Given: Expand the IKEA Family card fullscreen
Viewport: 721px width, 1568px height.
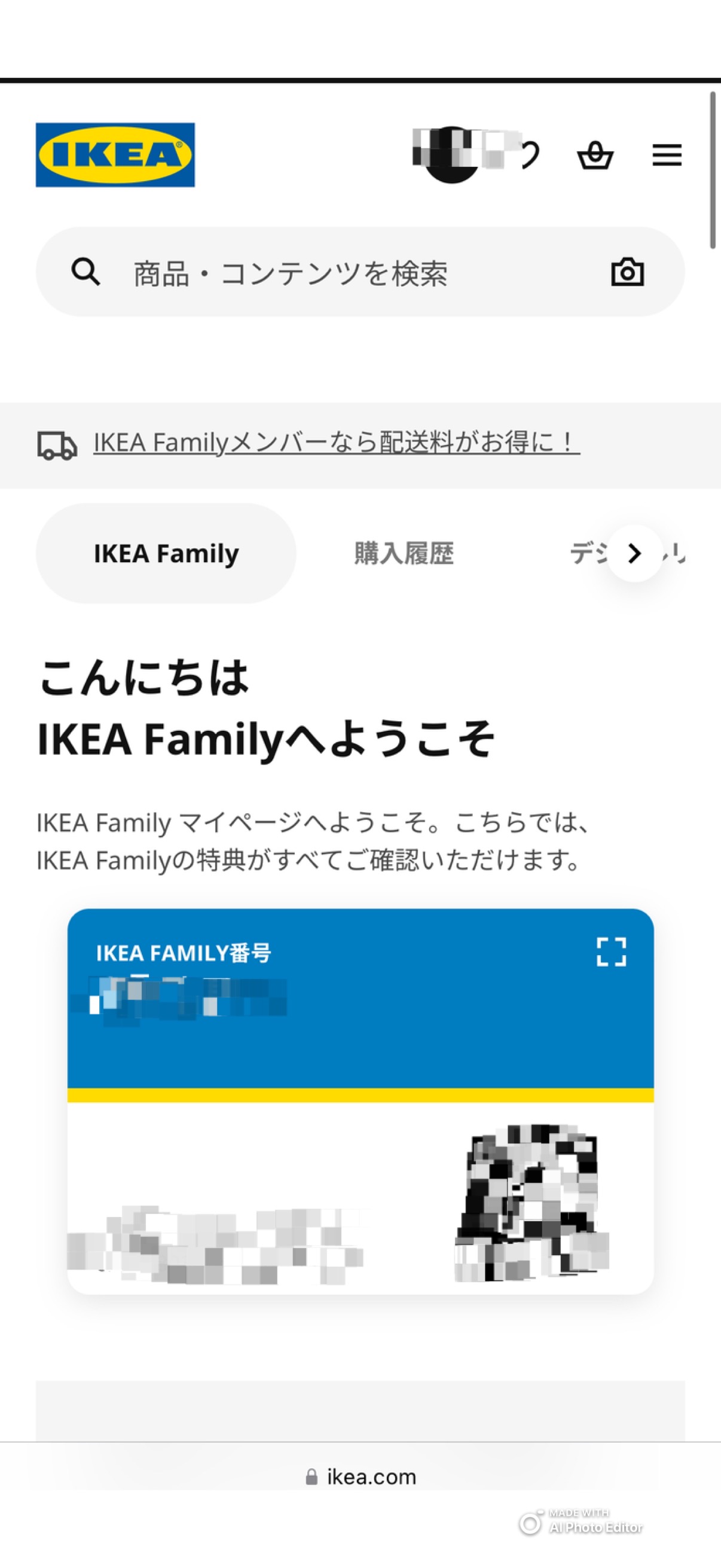Looking at the screenshot, I should click(x=611, y=951).
